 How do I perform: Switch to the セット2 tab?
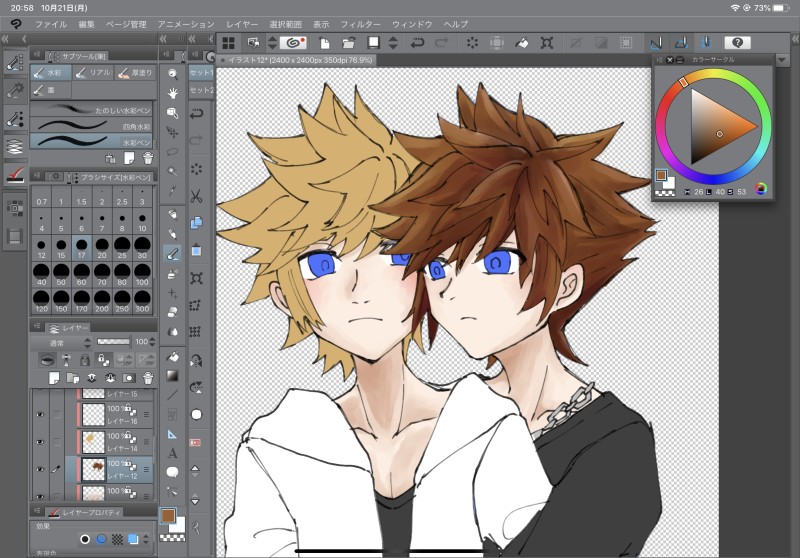click(202, 90)
